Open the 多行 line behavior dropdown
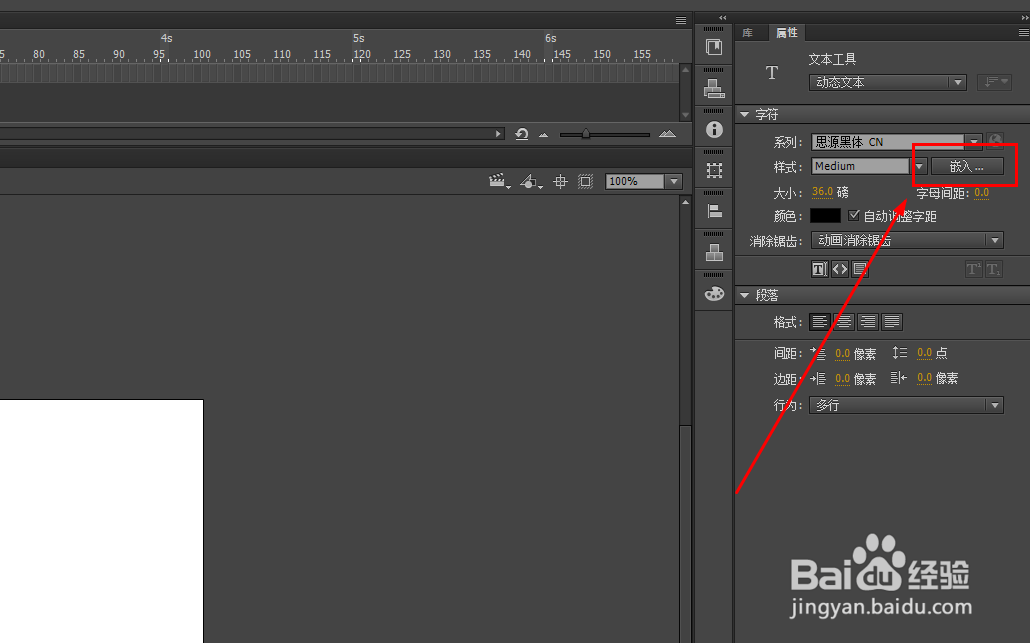This screenshot has width=1030, height=643. coord(907,405)
